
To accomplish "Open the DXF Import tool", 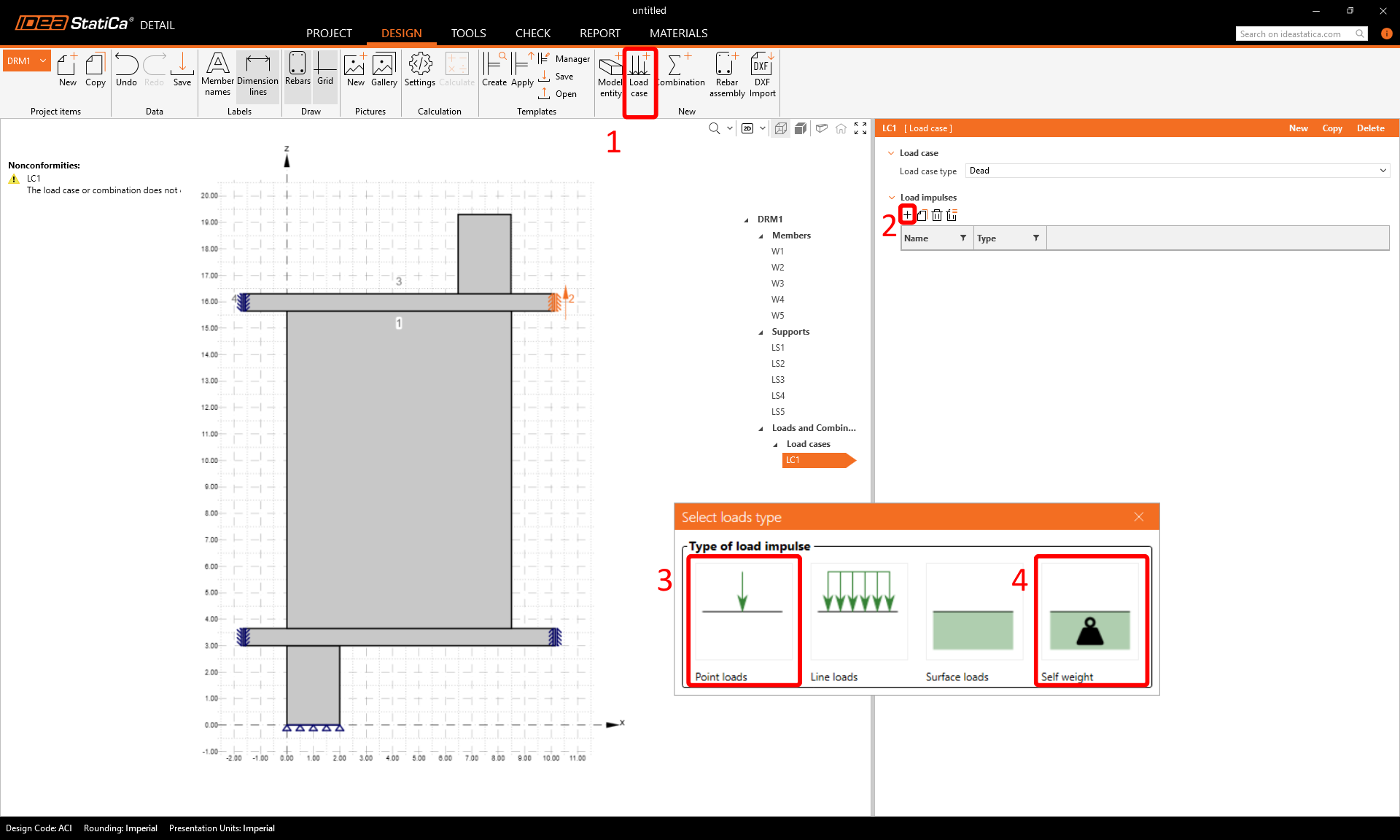I will tap(762, 75).
